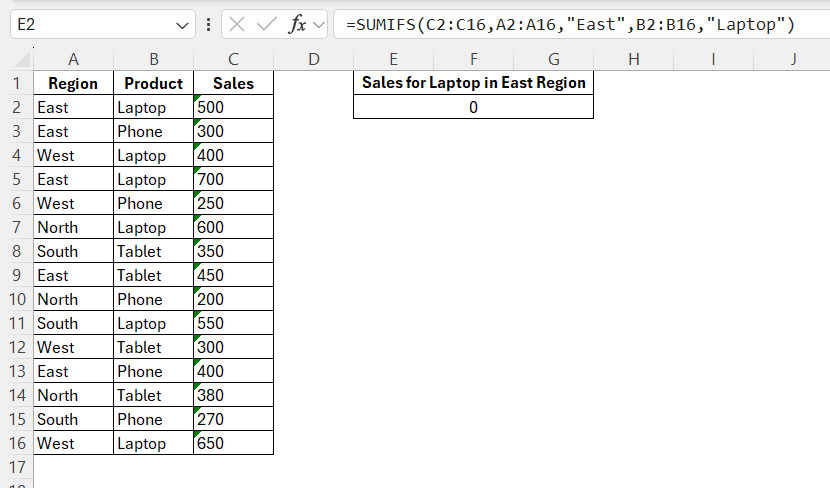Select the cell with sales value 650
830x488 pixels.
point(233,443)
